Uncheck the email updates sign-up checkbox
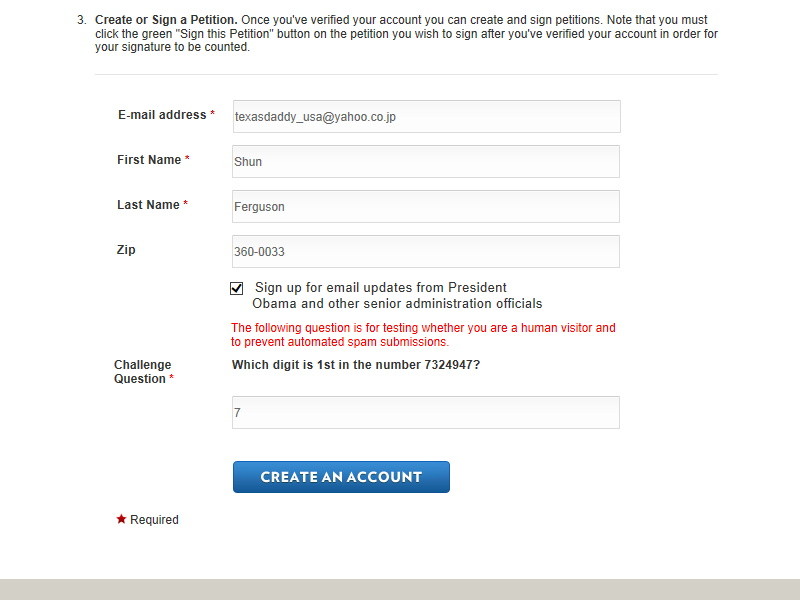This screenshot has height=600, width=800. 237,288
